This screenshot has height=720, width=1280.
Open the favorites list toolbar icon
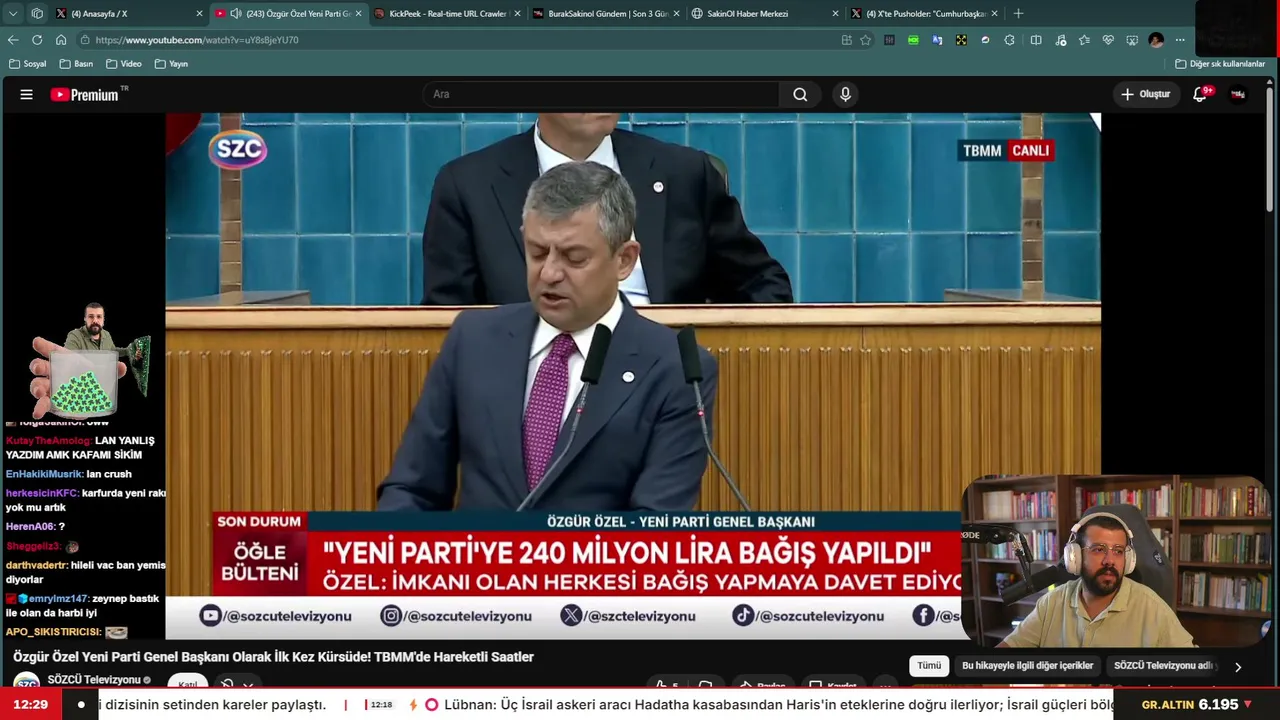(x=1084, y=40)
